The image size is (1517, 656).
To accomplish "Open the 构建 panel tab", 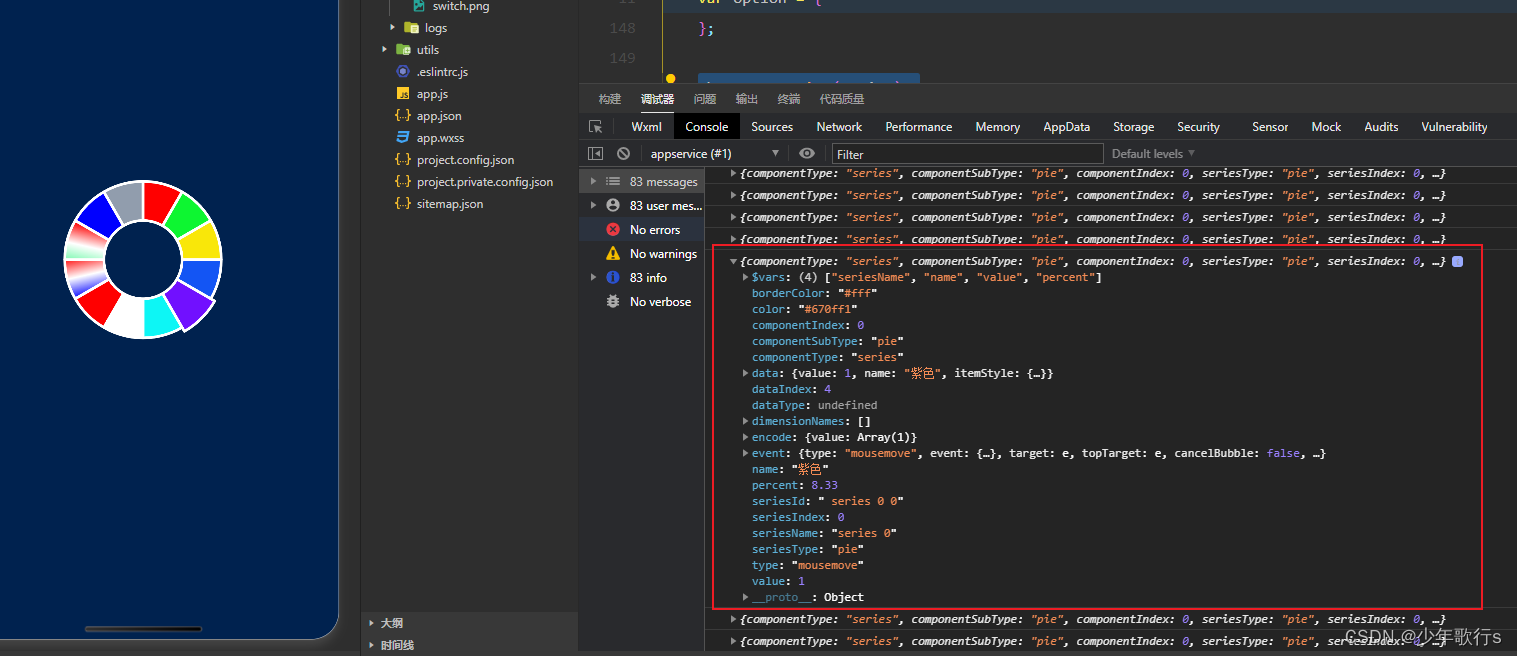I will point(610,99).
